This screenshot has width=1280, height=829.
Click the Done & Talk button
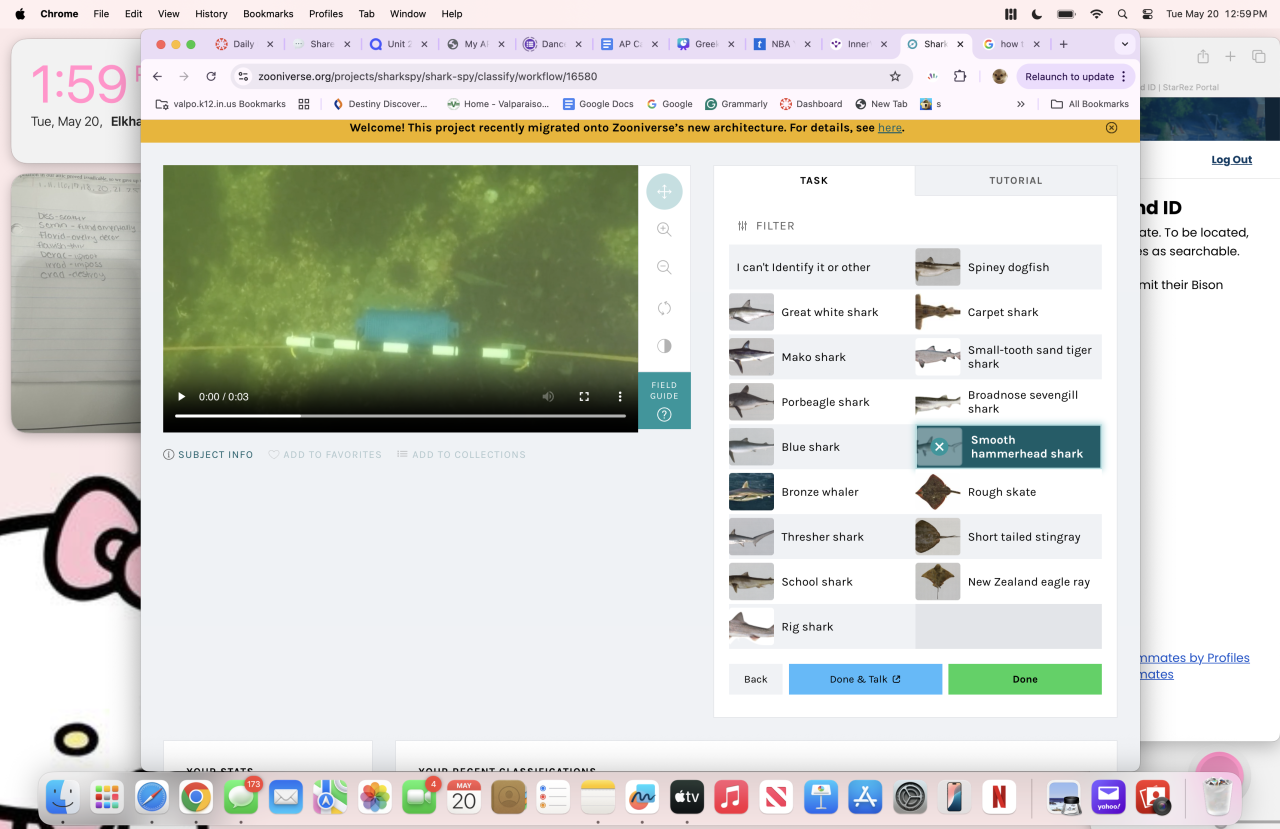865,679
